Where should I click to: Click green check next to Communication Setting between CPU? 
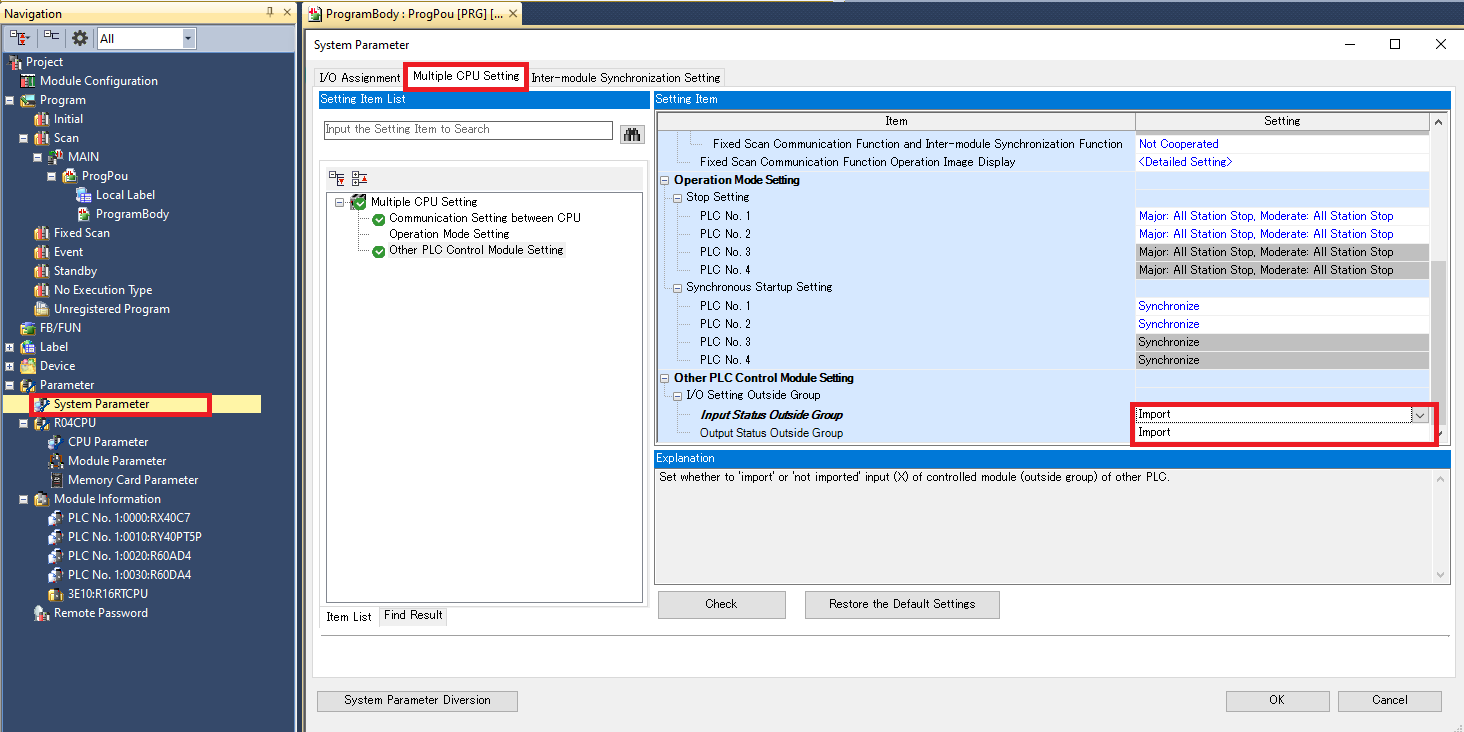[x=379, y=219]
